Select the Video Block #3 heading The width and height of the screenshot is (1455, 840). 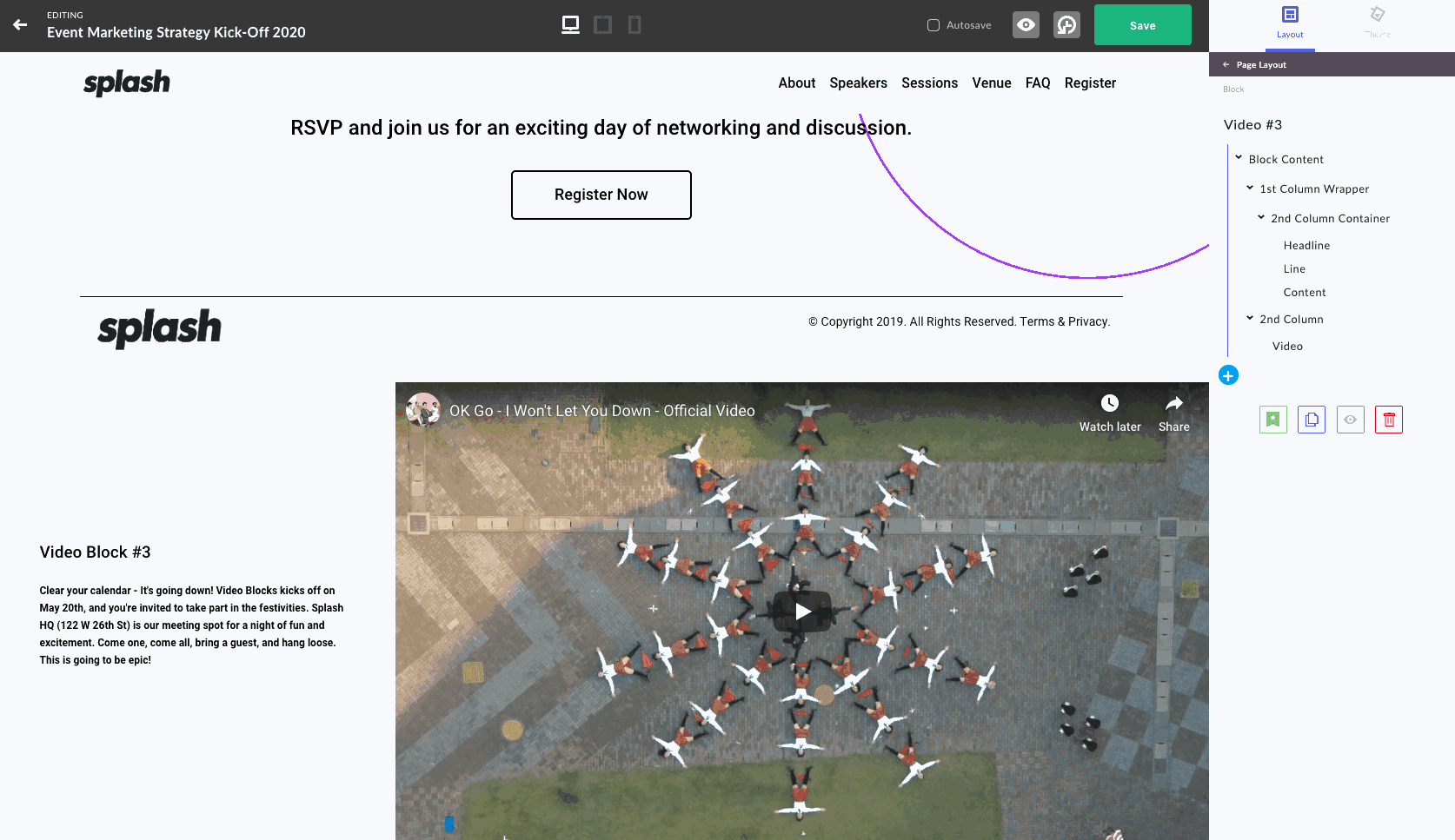tap(95, 552)
